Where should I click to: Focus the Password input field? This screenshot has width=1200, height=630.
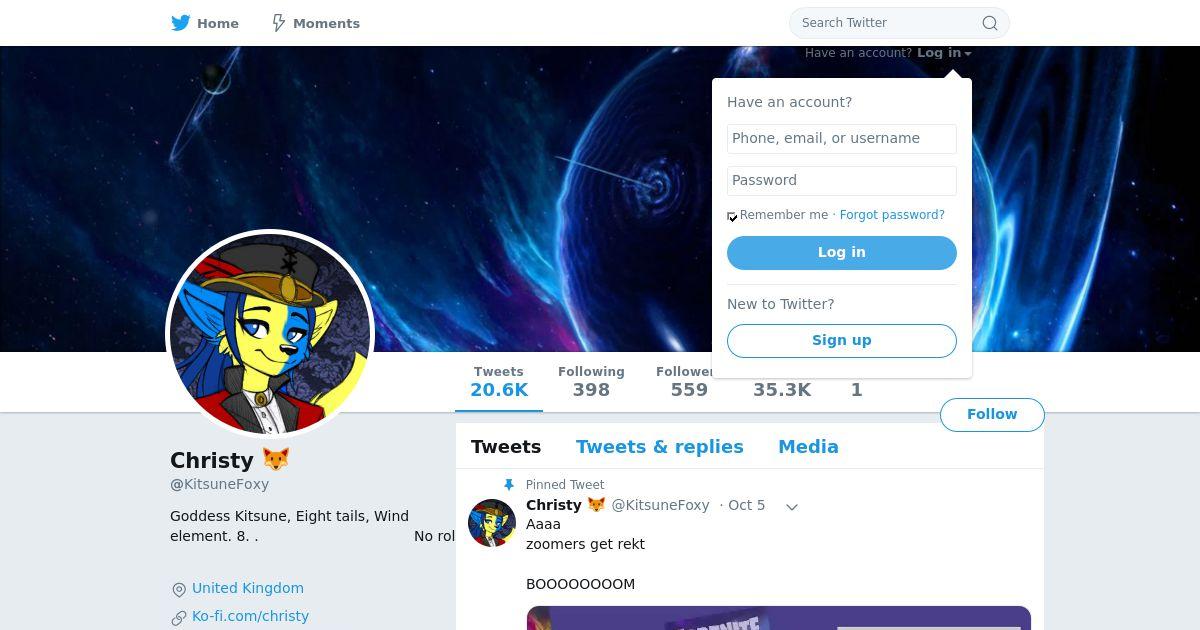[x=842, y=181]
